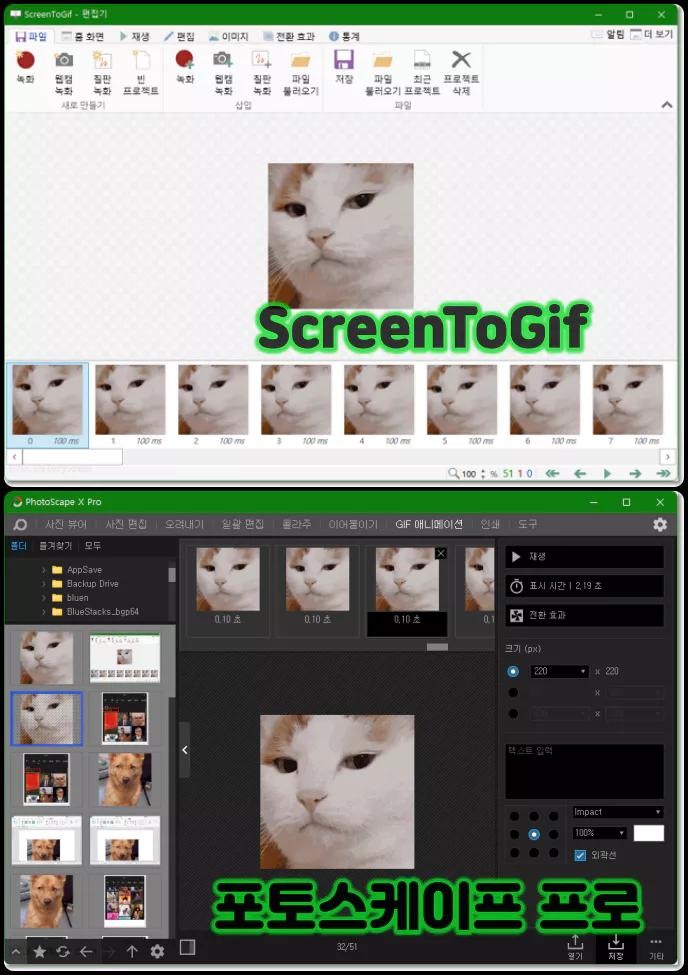688x975 pixels.
Task: Click 파일 불러오기 in the 파일 group
Action: point(383,72)
